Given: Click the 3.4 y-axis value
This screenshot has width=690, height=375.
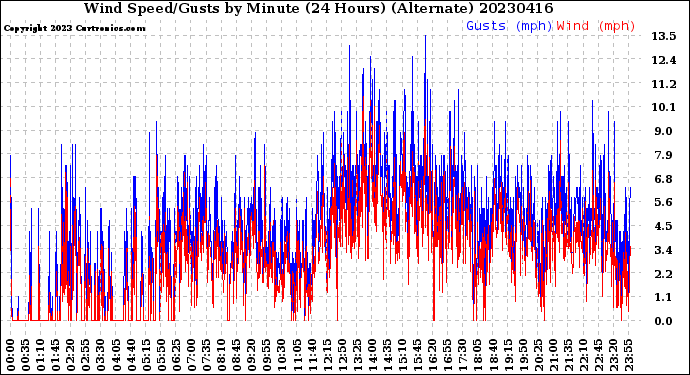Looking at the screenshot, I should click(x=664, y=250).
